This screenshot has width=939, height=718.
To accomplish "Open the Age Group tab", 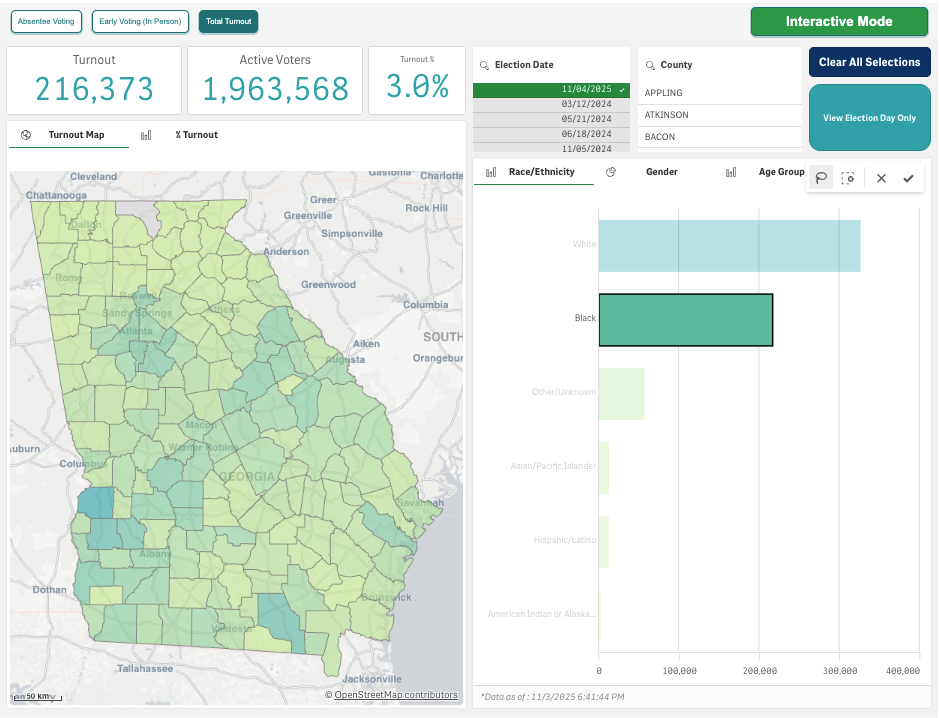I will coord(780,172).
